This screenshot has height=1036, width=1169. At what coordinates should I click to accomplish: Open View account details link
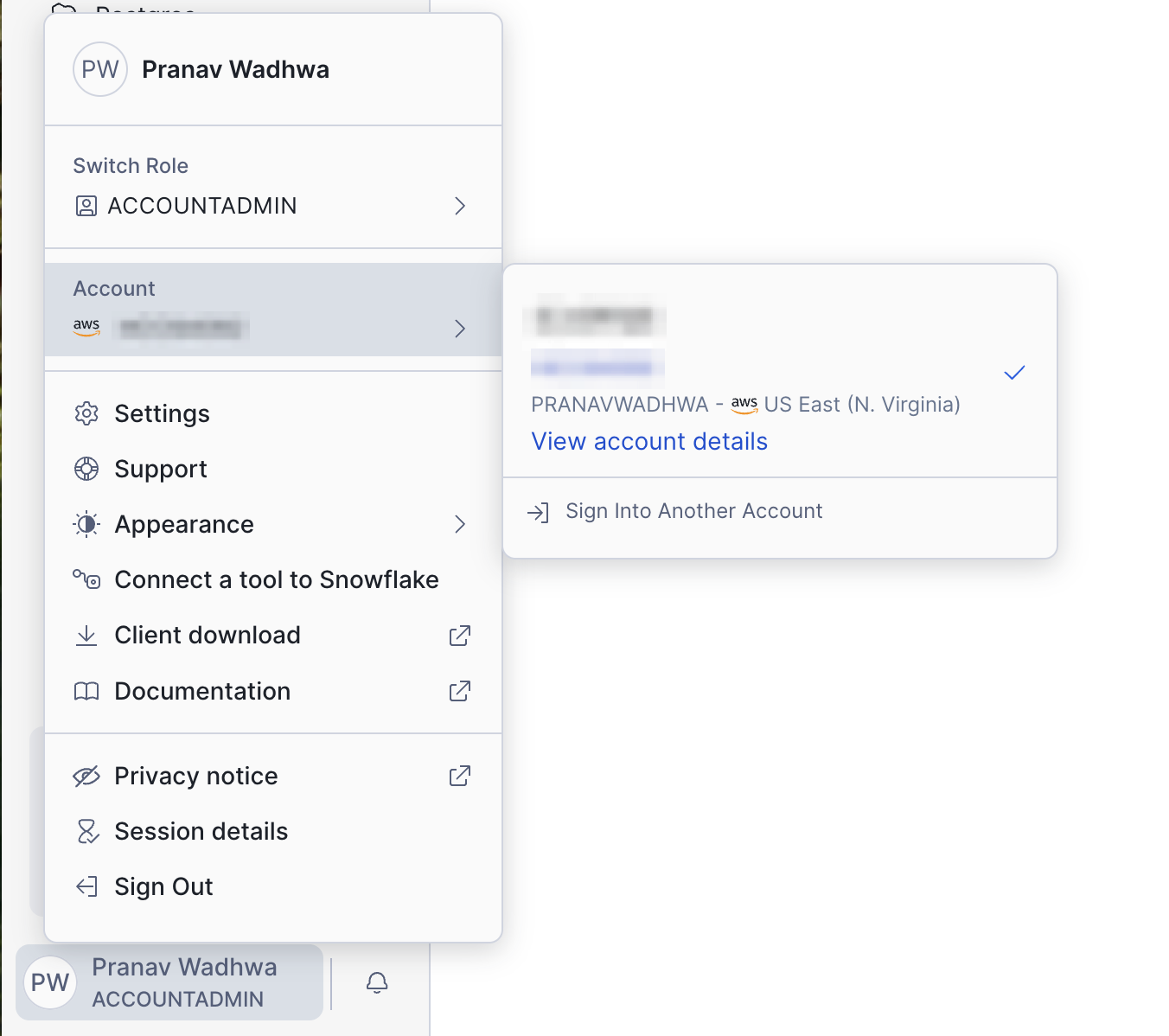point(648,441)
